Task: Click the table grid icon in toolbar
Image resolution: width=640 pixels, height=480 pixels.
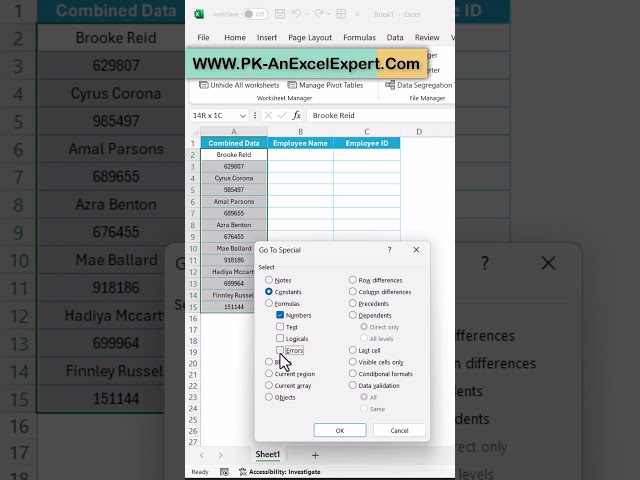Action: (x=341, y=14)
